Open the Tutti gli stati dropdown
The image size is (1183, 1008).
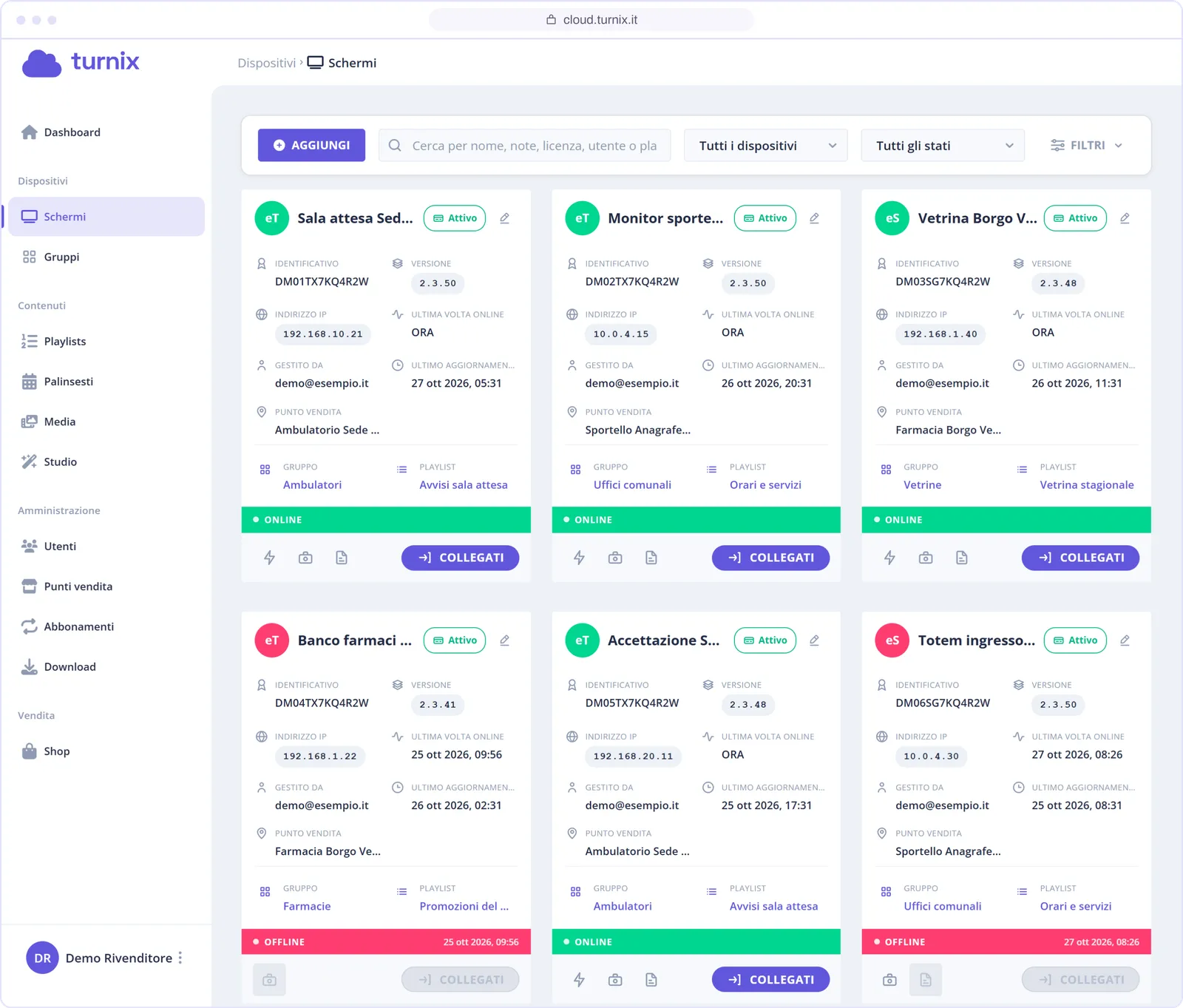click(x=943, y=146)
